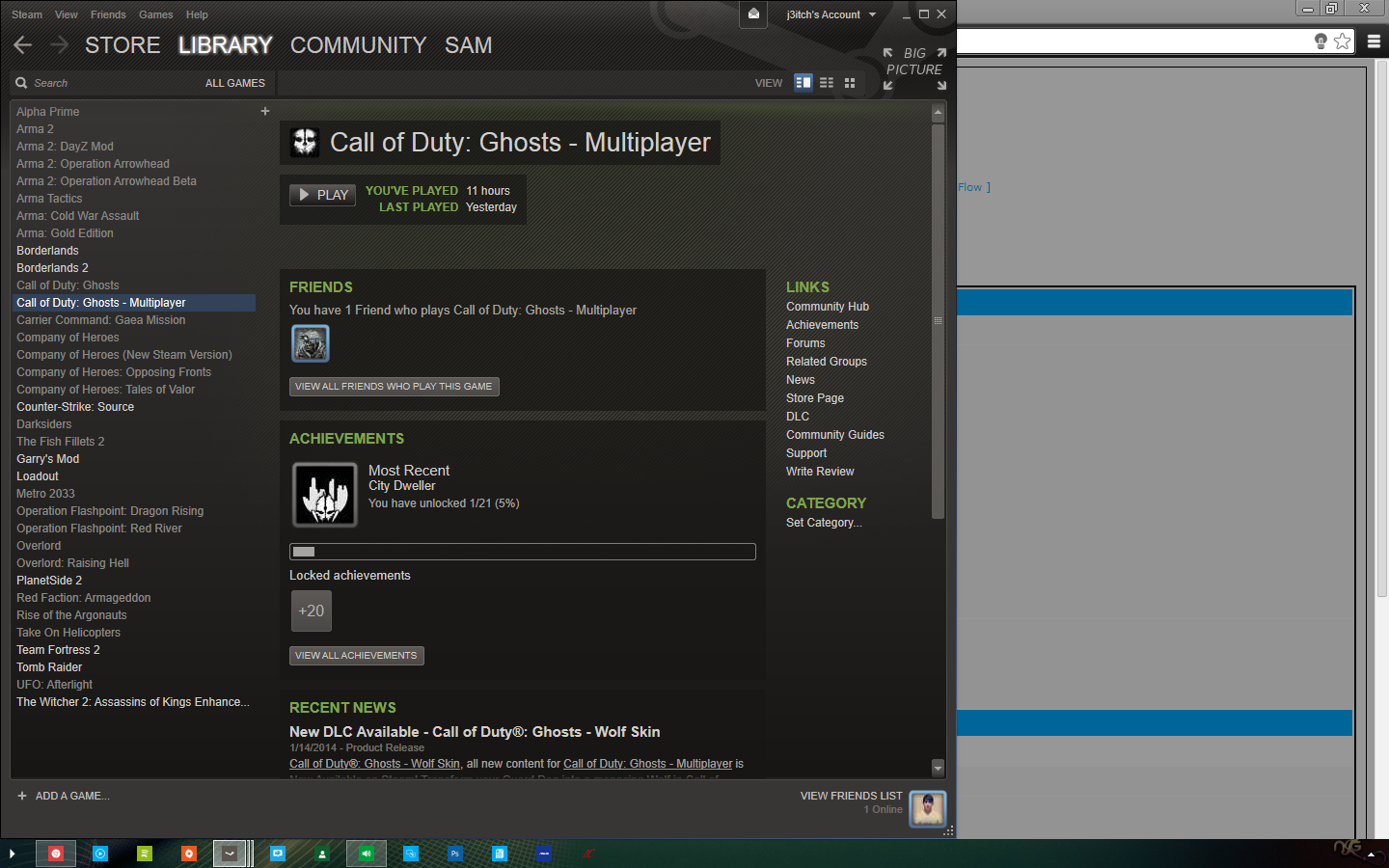Open blue chat bubble taskbar icon
The height and width of the screenshot is (868, 1389).
[278, 854]
